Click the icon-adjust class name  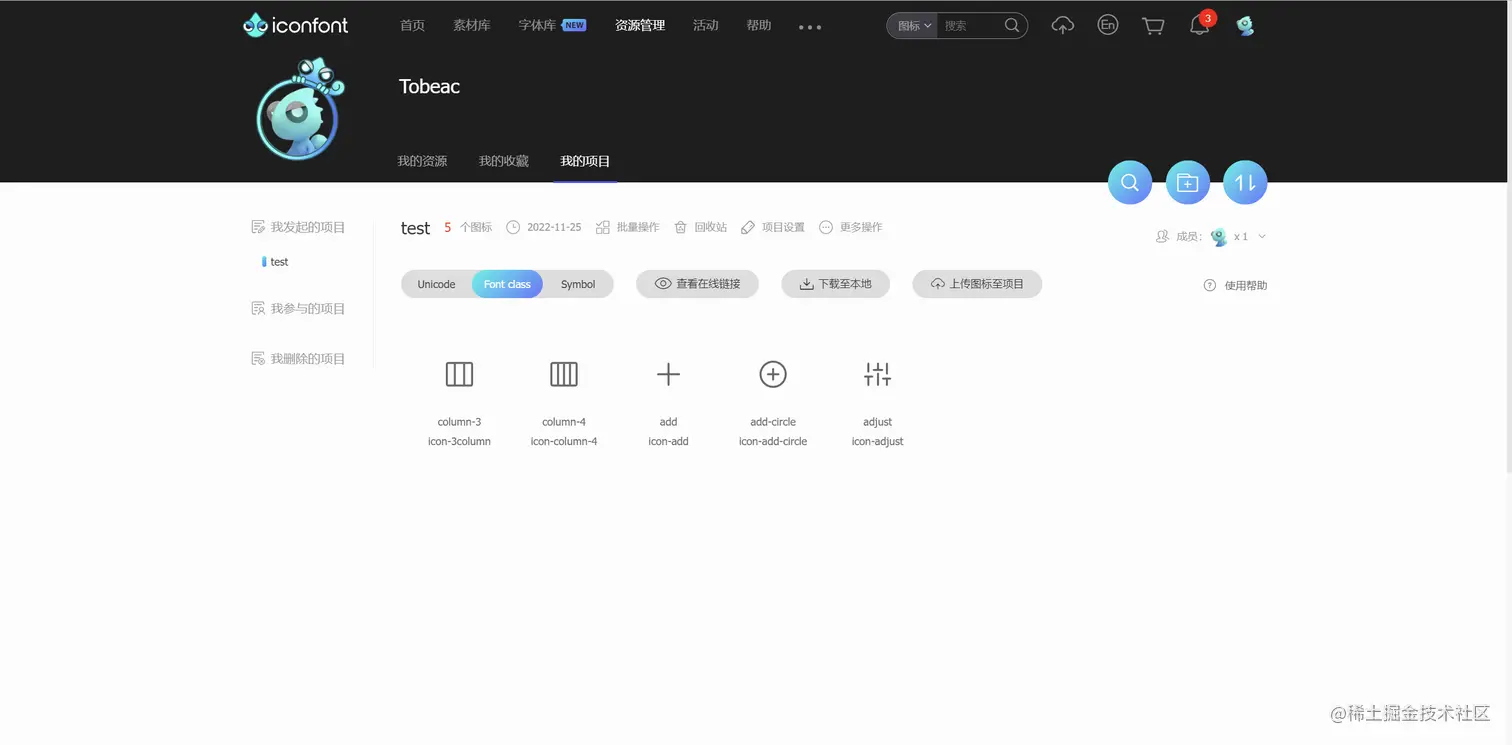click(x=877, y=441)
